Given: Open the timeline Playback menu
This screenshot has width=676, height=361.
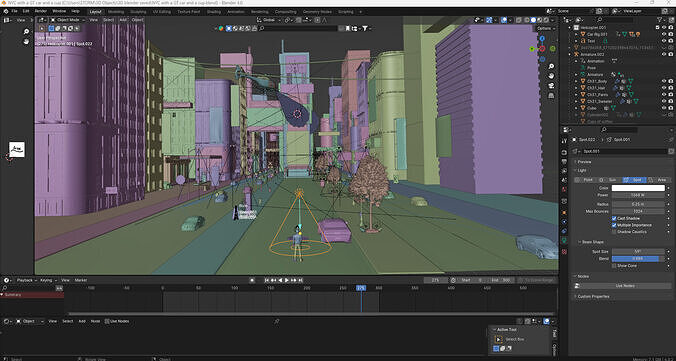Looking at the screenshot, I should [27, 280].
